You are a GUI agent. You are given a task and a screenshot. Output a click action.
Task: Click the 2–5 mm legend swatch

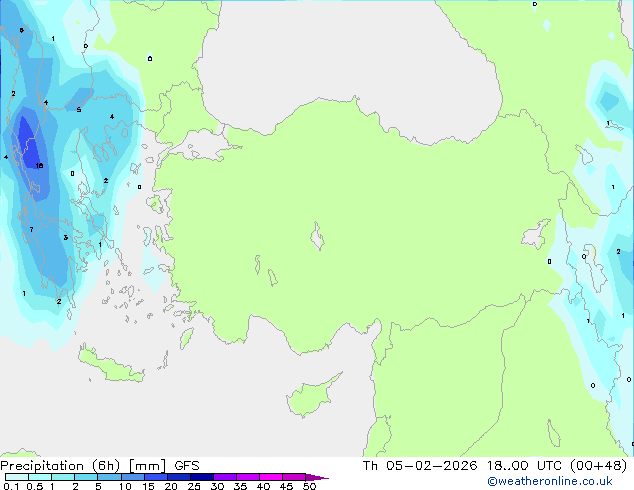coord(86,477)
